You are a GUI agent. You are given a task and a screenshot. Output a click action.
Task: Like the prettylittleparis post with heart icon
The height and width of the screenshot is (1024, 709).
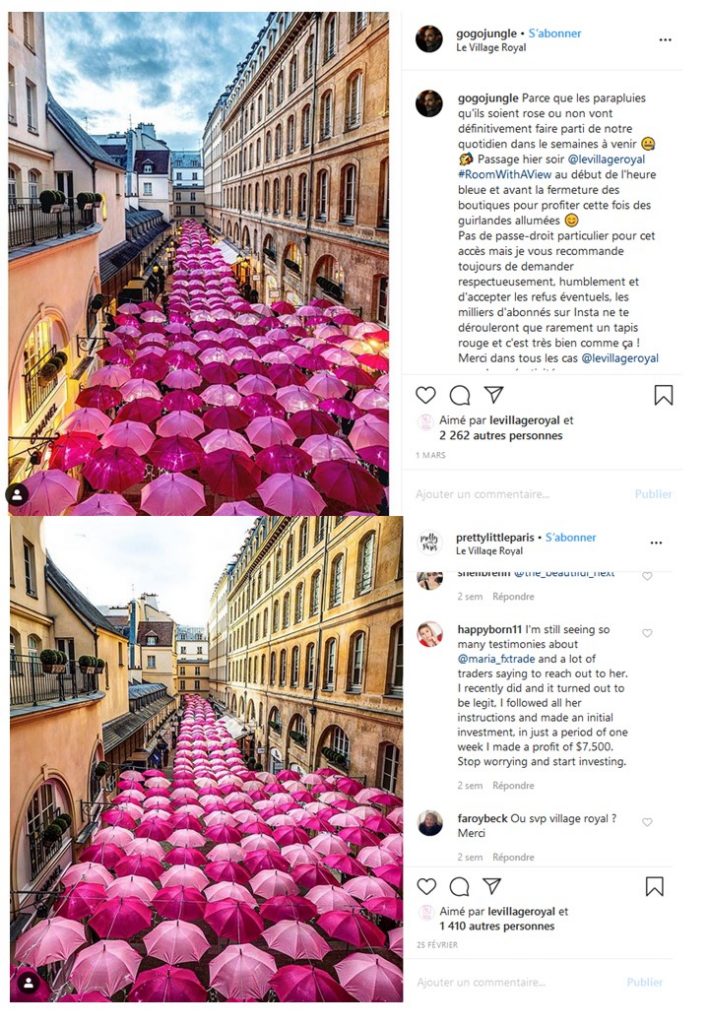point(426,886)
